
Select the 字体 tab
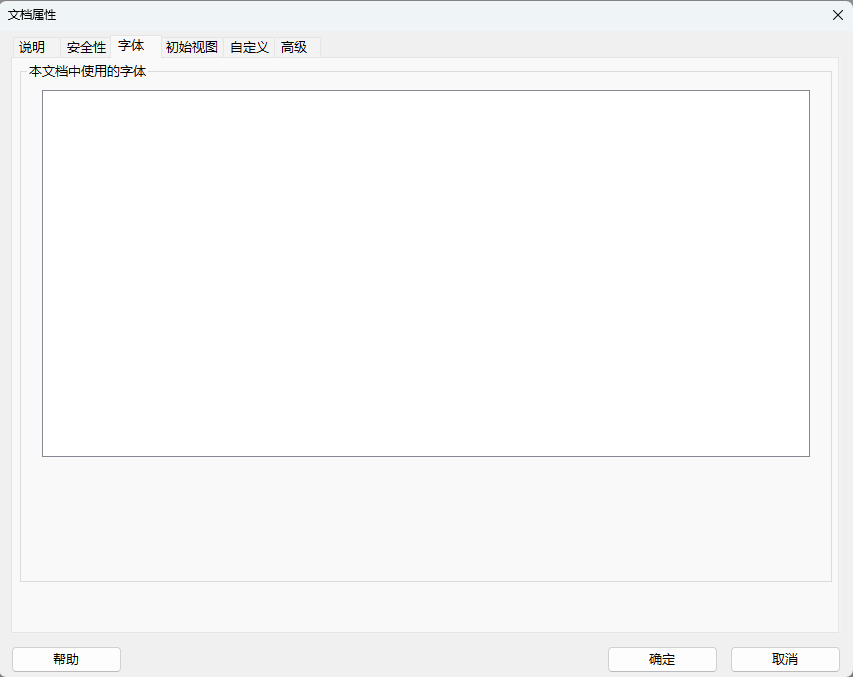click(x=132, y=46)
